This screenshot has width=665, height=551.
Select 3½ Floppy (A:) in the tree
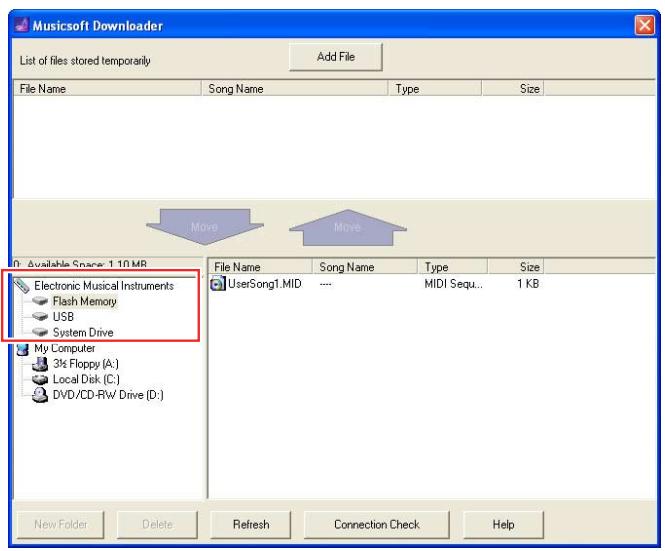86,364
